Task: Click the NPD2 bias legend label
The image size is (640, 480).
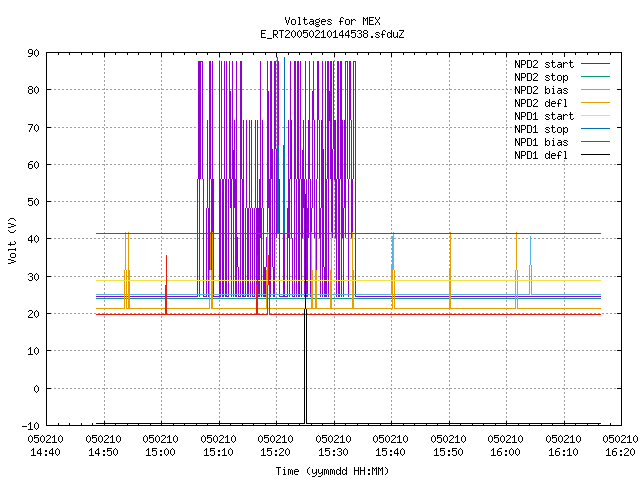Action: point(541,90)
